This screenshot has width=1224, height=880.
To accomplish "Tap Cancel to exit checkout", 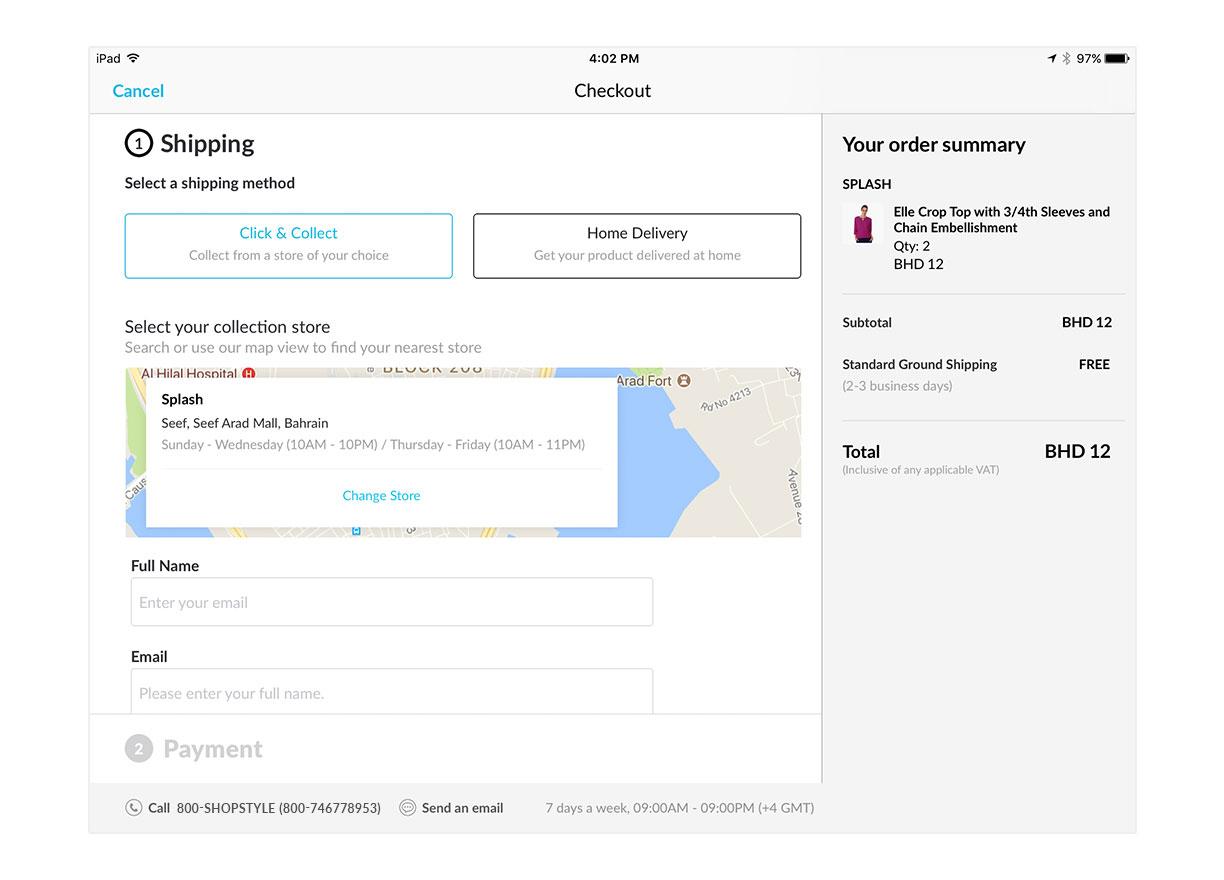I will coord(138,91).
